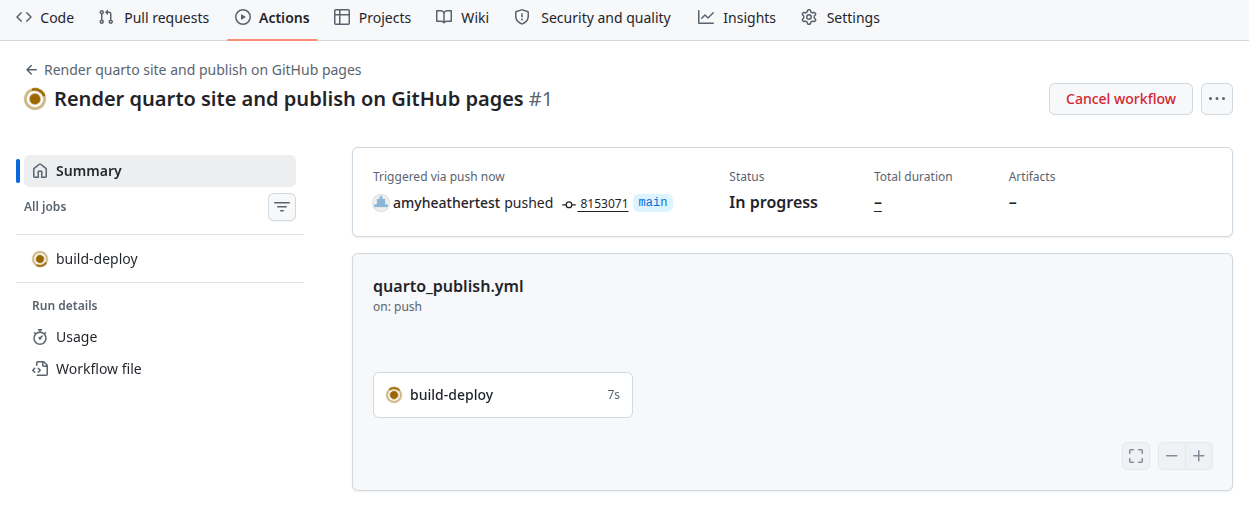Click the Projects table icon
The height and width of the screenshot is (507, 1249).
click(x=342, y=18)
